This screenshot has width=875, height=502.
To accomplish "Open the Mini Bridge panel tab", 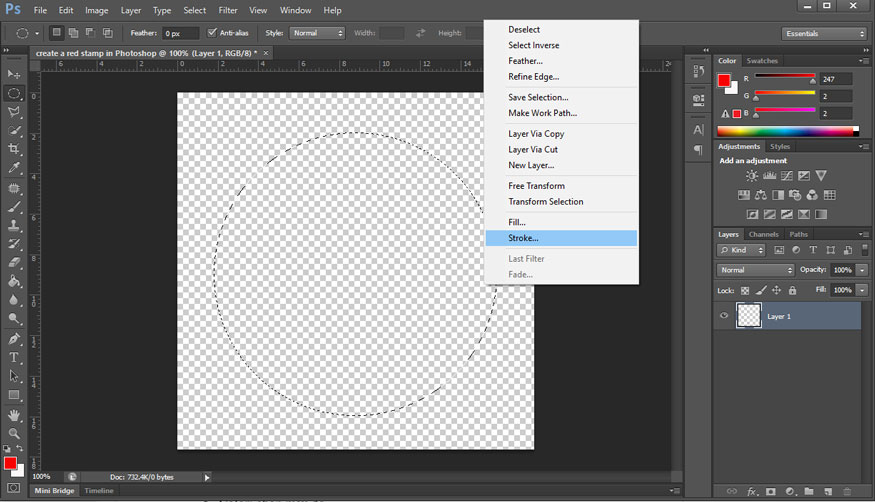I will [55, 491].
